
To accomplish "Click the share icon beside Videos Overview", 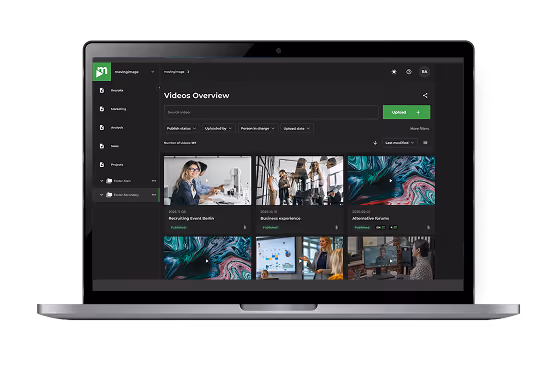I will pos(425,95).
